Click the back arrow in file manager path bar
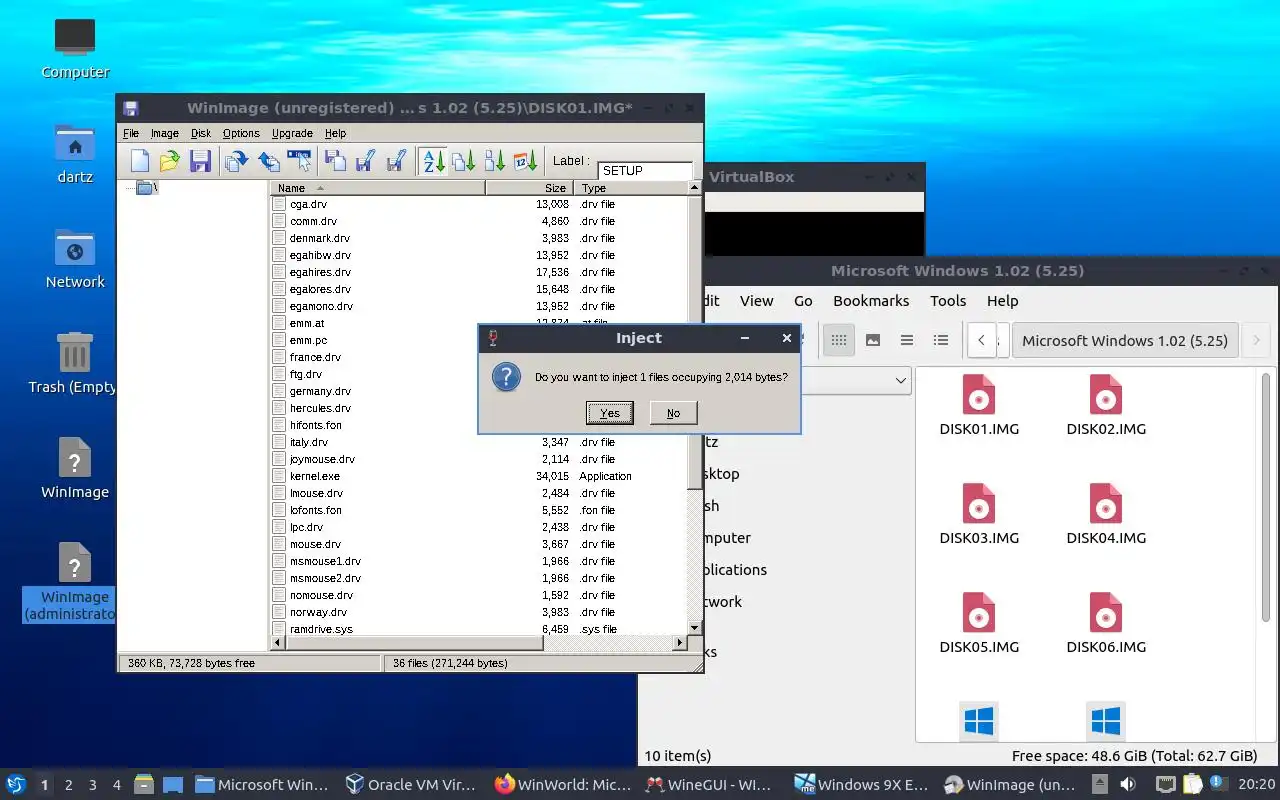This screenshot has height=800, width=1280. (982, 340)
